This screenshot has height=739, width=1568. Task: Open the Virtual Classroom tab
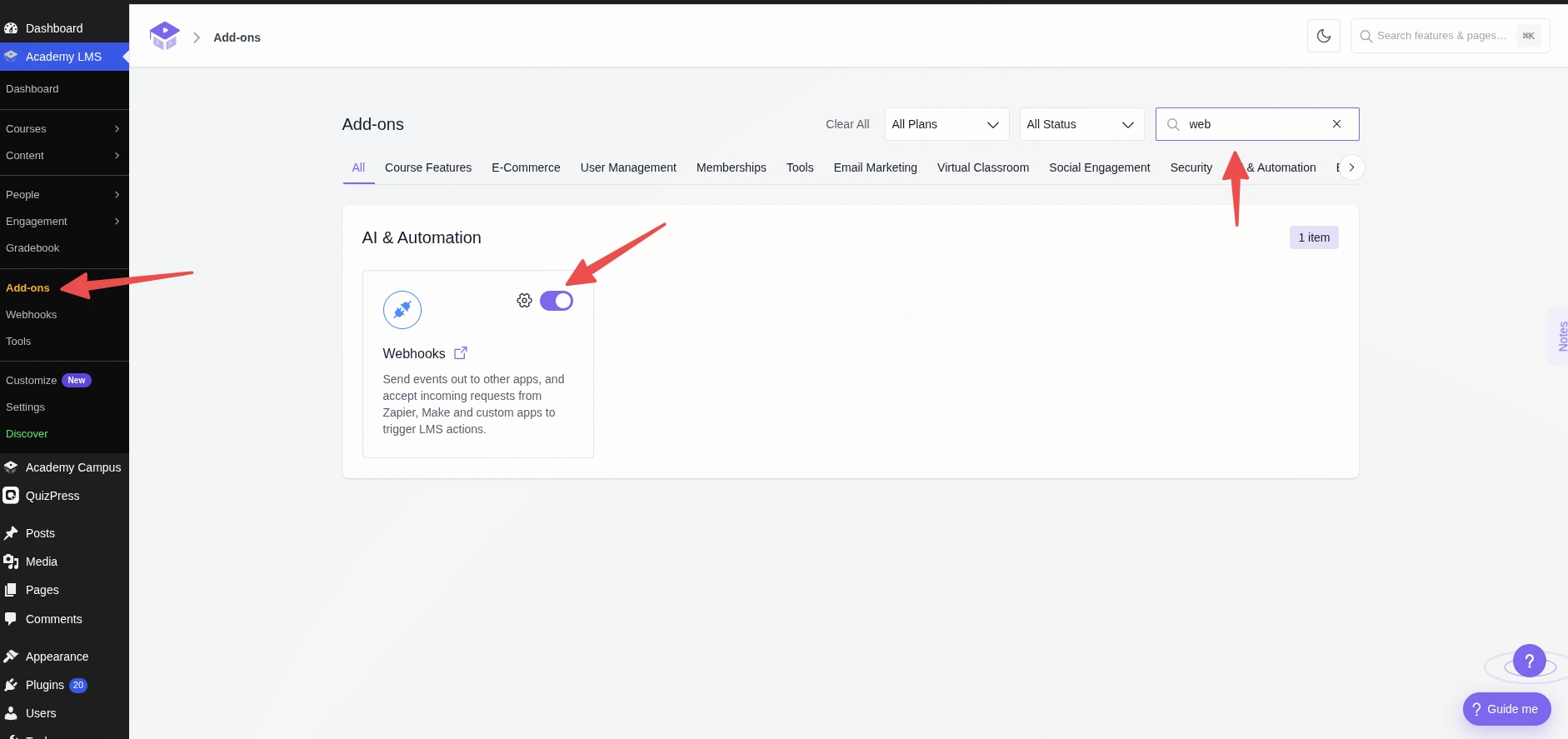click(x=983, y=167)
